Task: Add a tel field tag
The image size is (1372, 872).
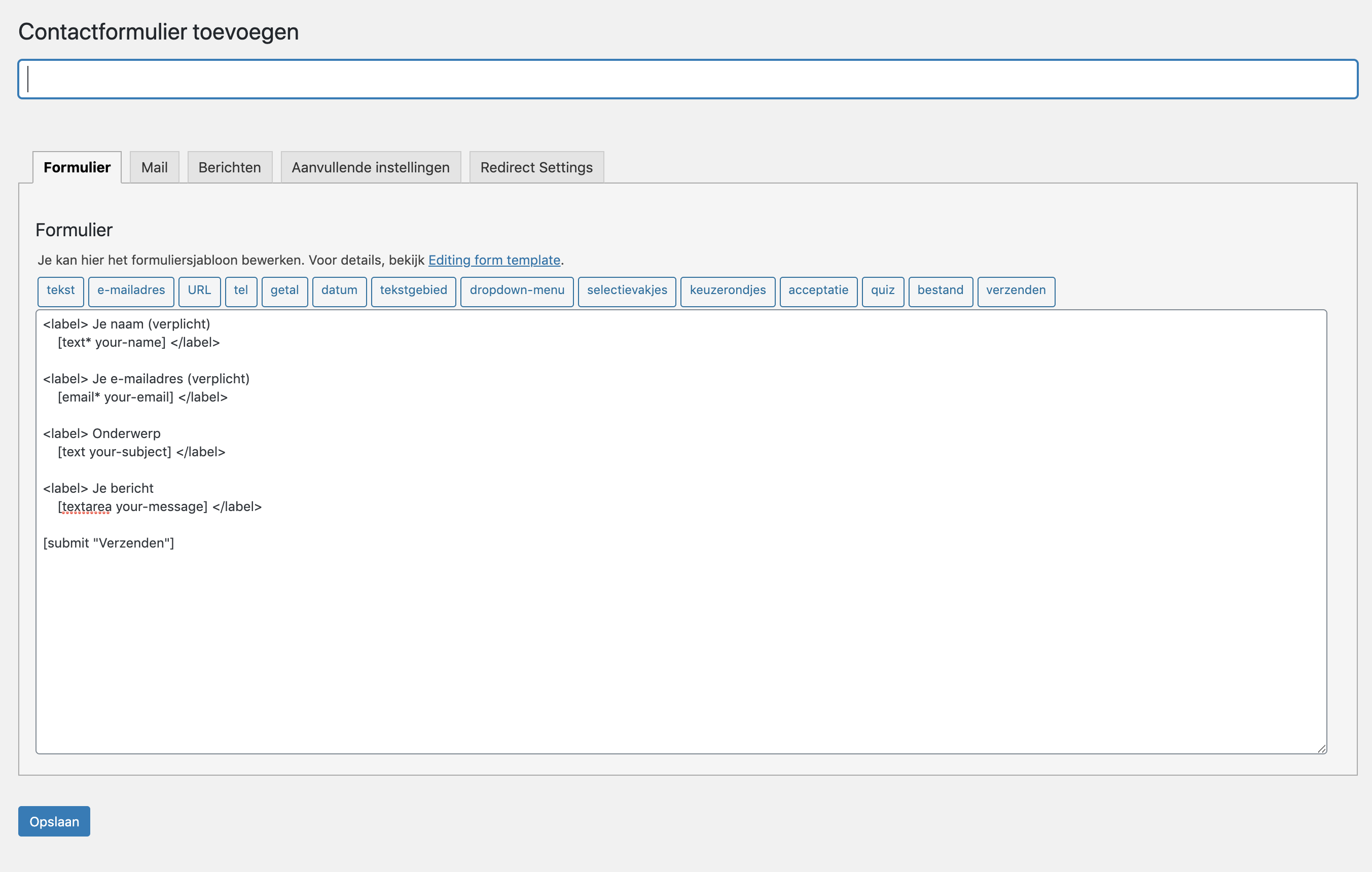Action: 241,290
